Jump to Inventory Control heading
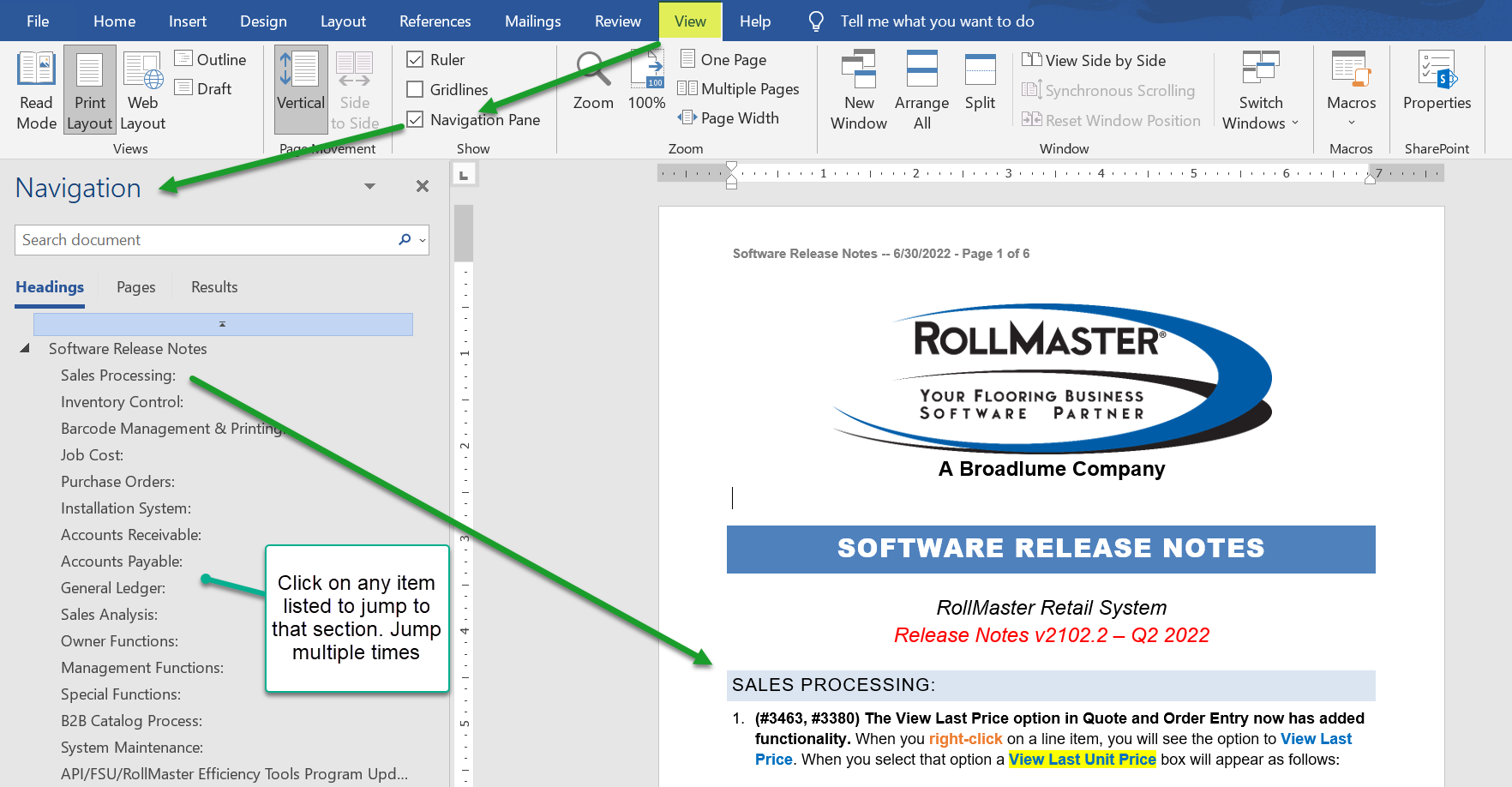This screenshot has height=787, width=1512. click(x=122, y=401)
